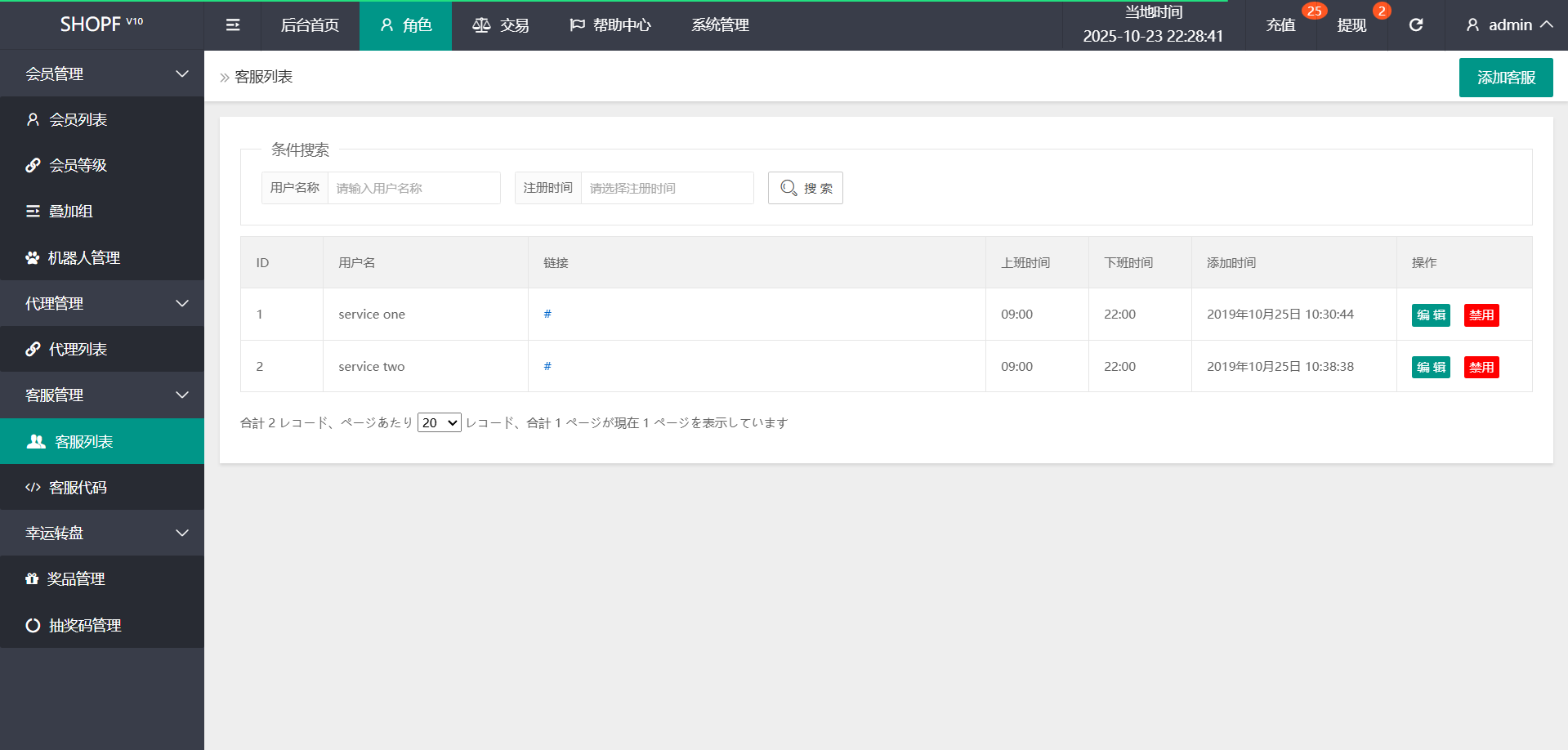Switch to the 交易 top menu
The width and height of the screenshot is (1568, 750).
point(501,25)
